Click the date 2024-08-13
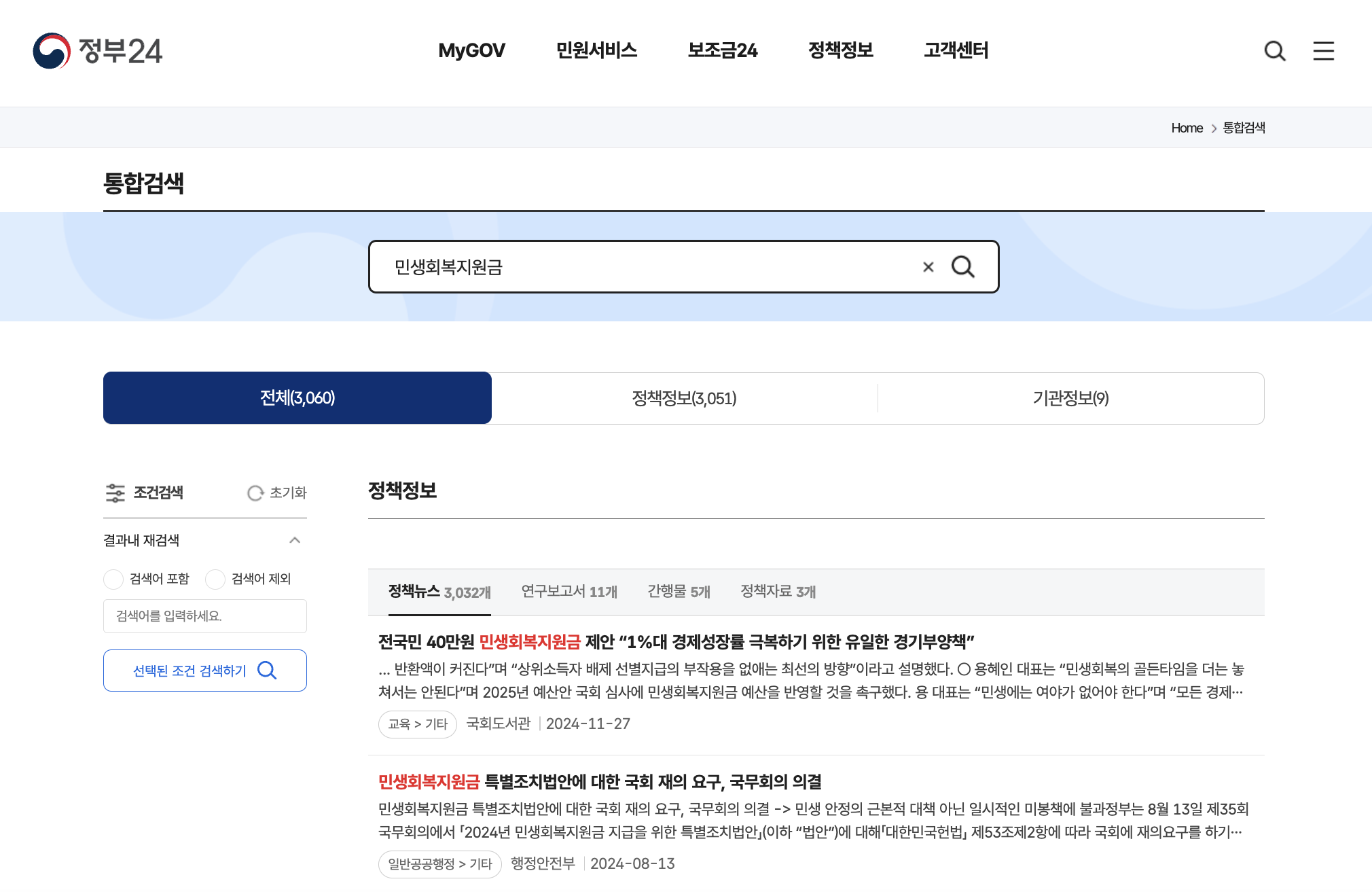The image size is (1372, 892). pyautogui.click(x=632, y=863)
